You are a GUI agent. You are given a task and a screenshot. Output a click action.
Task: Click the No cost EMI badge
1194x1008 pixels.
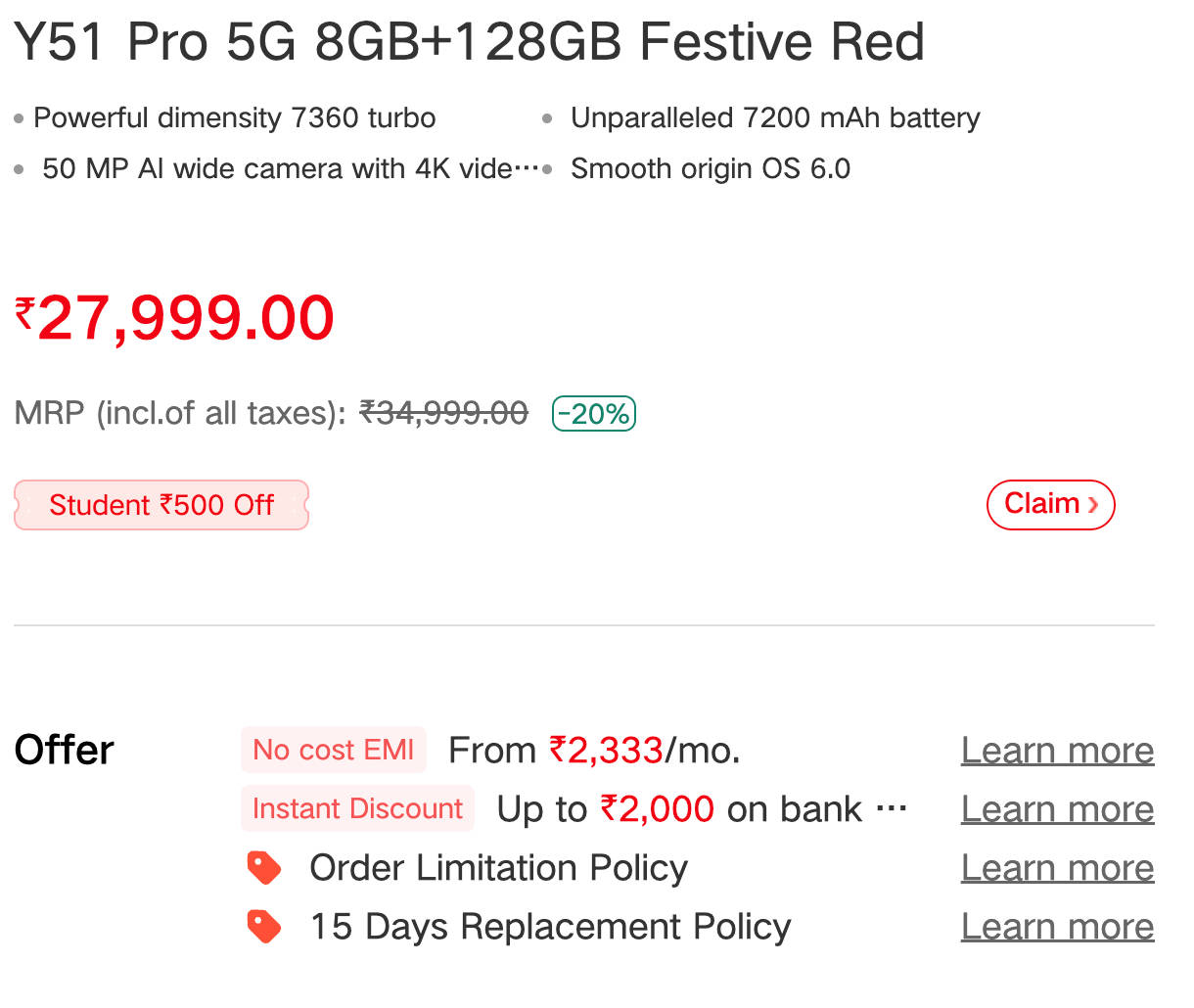point(334,751)
